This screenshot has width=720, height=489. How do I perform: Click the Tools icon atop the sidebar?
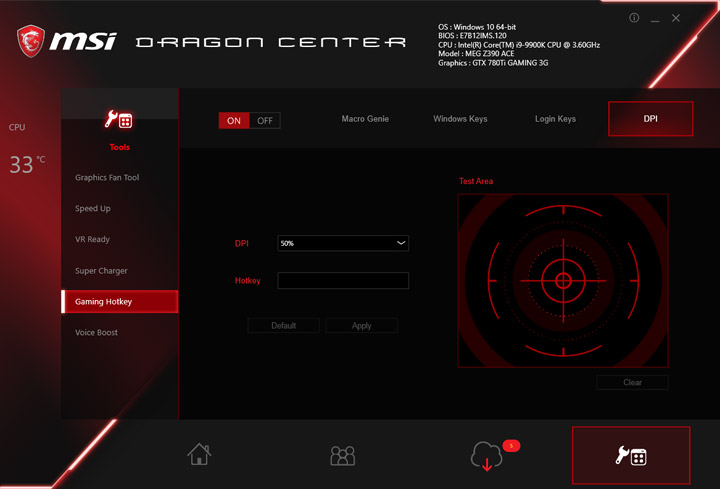[119, 120]
